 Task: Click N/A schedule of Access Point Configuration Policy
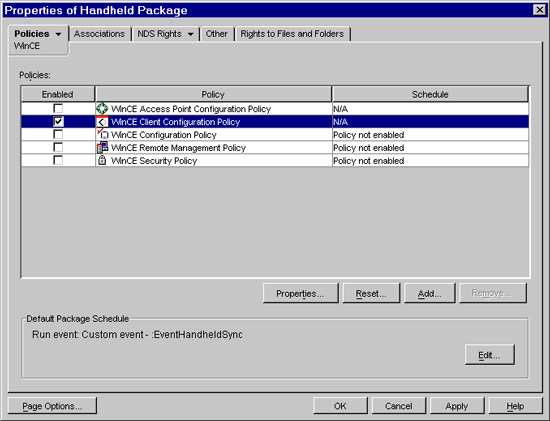pos(340,109)
